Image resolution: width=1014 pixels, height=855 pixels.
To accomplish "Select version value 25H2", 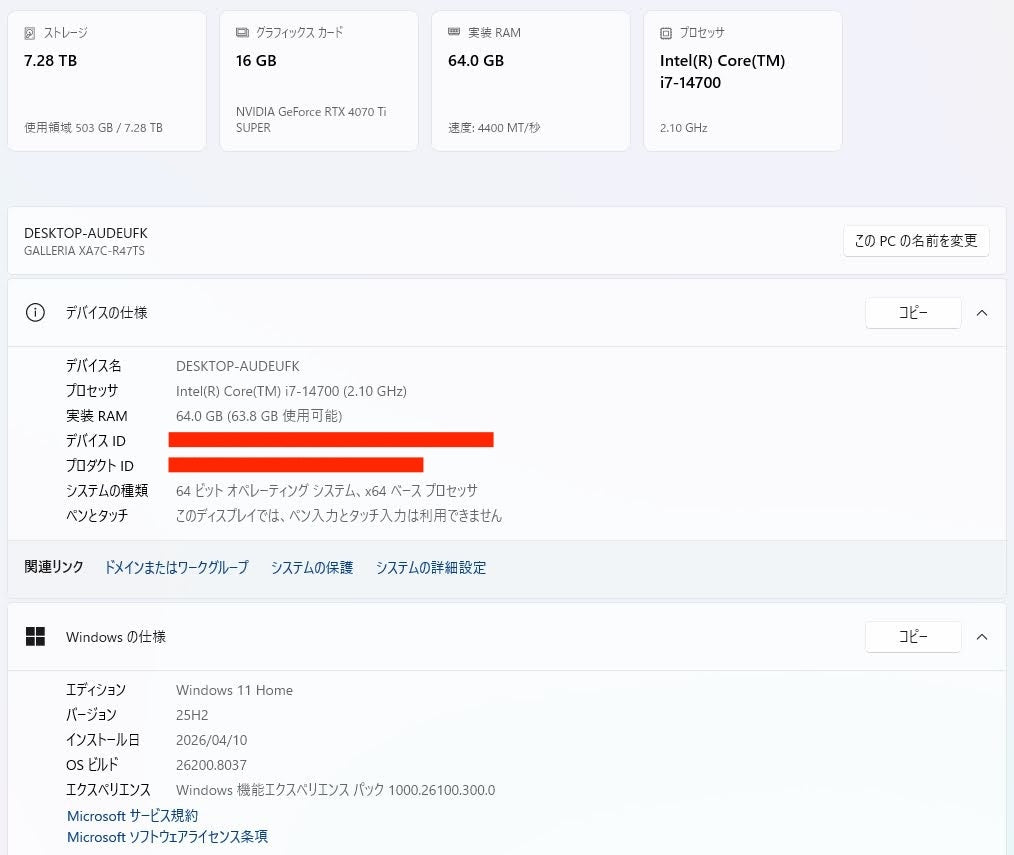I will (x=192, y=715).
